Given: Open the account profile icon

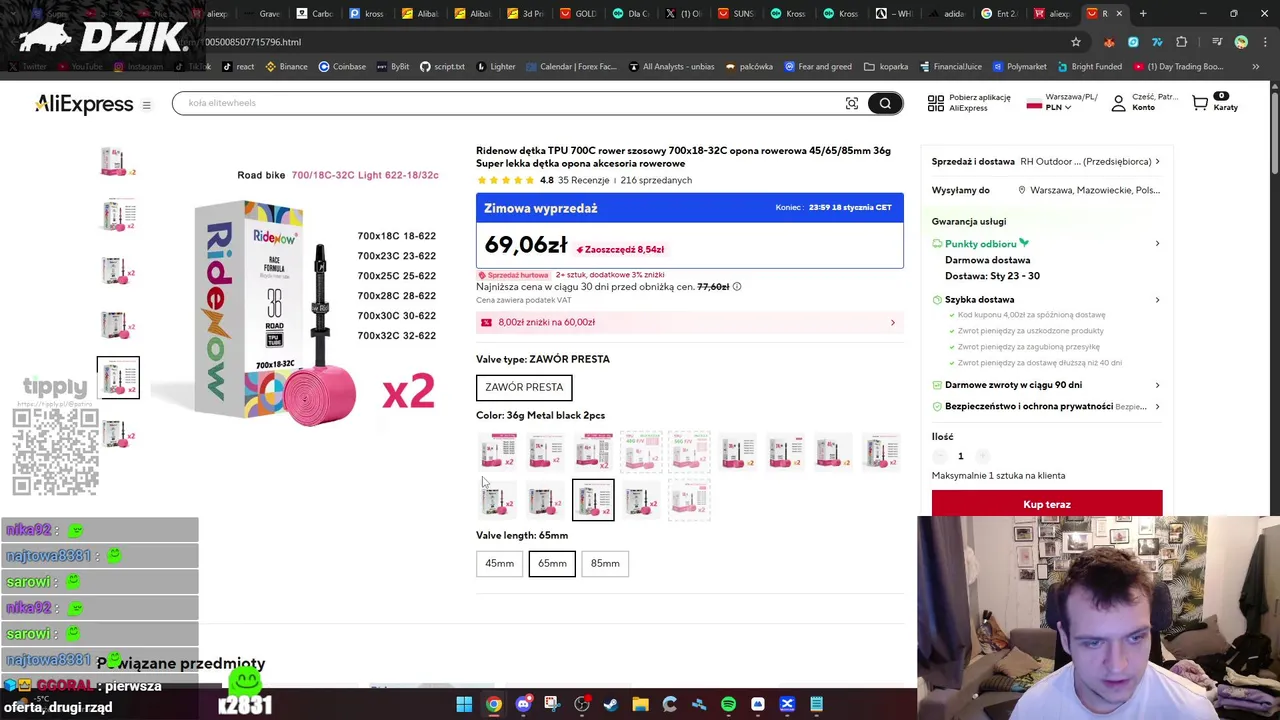Looking at the screenshot, I should point(1118,103).
